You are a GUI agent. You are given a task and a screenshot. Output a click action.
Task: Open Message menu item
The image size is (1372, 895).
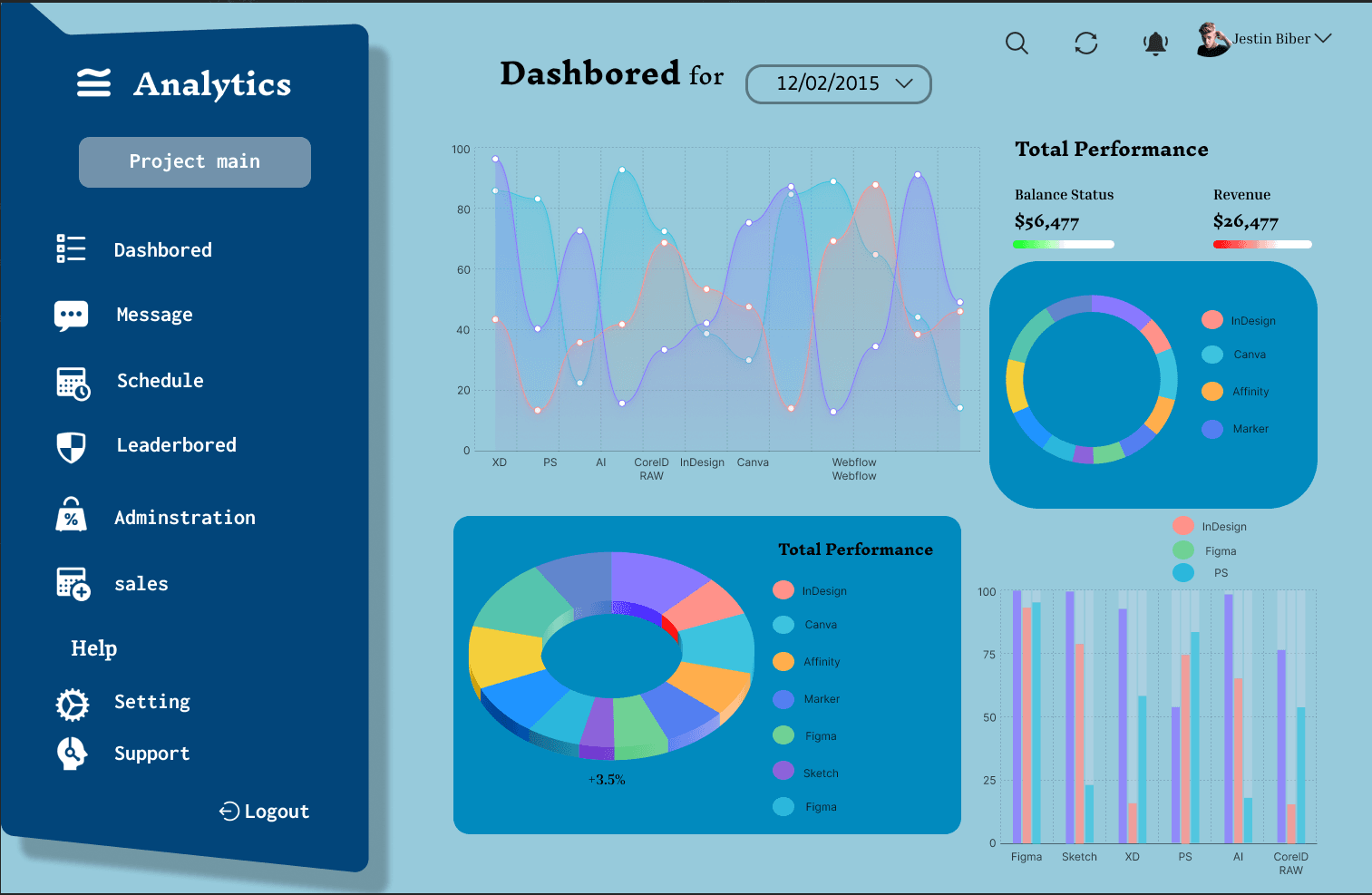click(155, 316)
